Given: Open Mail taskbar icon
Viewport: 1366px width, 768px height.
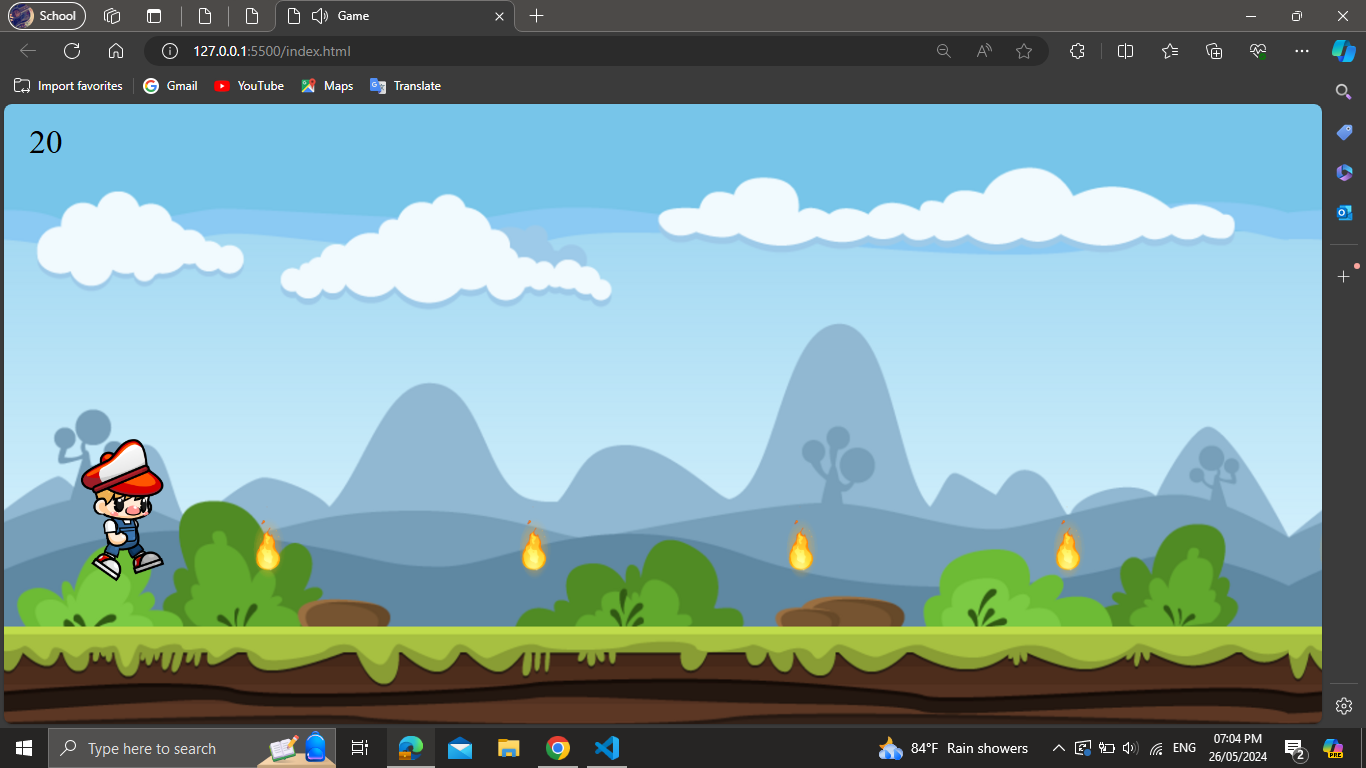Looking at the screenshot, I should 460,748.
